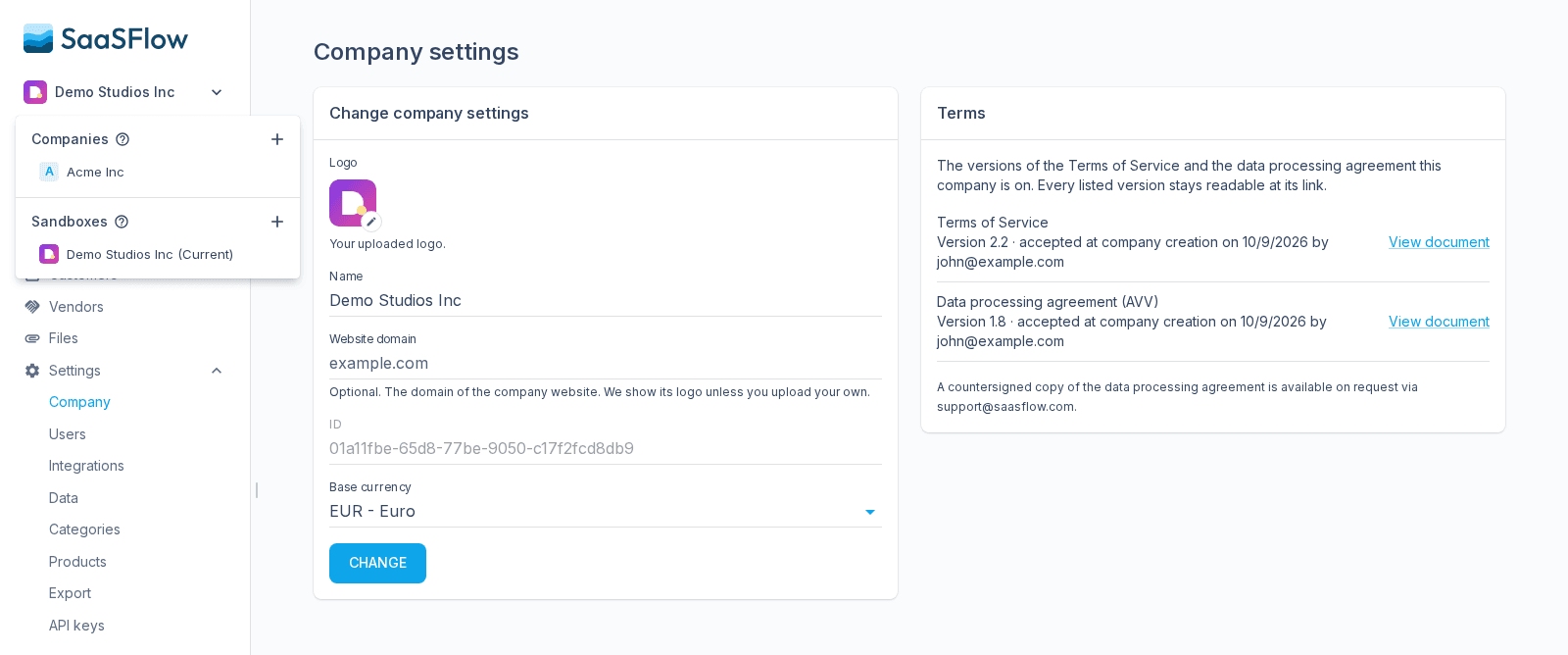Click the Terms card title
The height and width of the screenshot is (655, 1568).
[x=961, y=114]
